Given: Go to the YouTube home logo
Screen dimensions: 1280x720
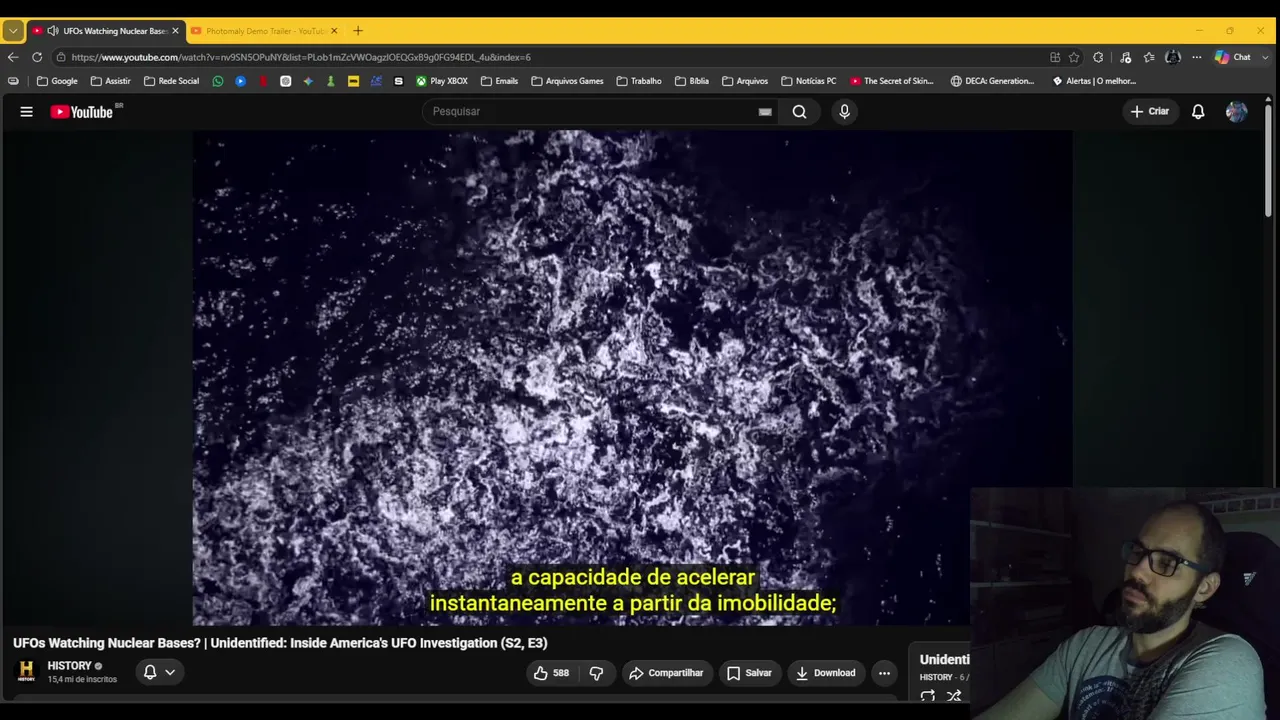Looking at the screenshot, I should point(82,112).
